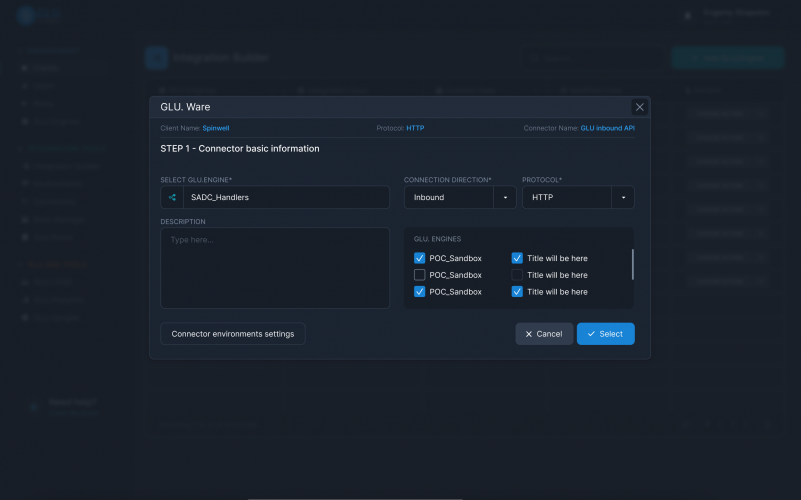
Task: Open the Spinwell client name link
Action: [x=216, y=128]
